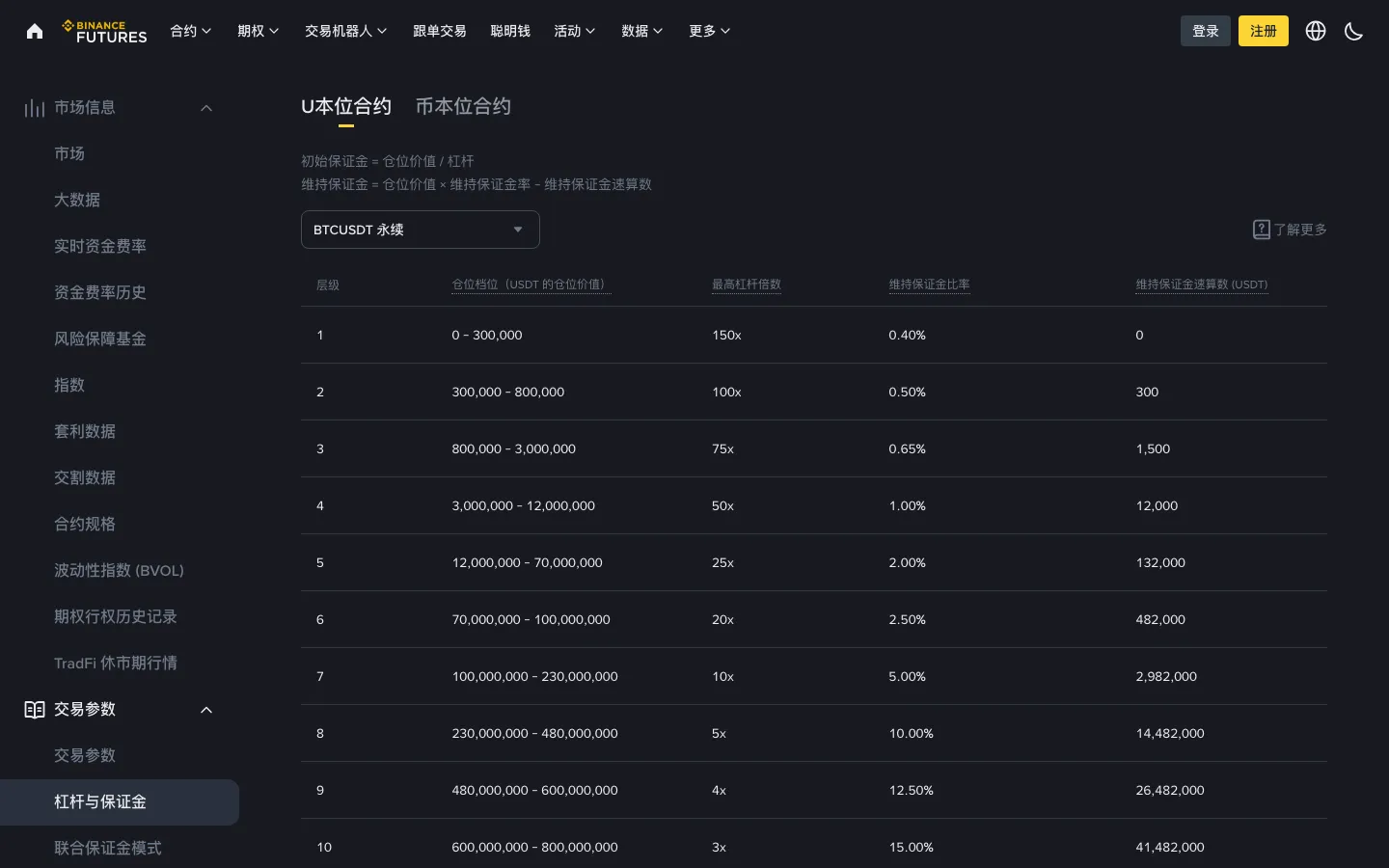The height and width of the screenshot is (868, 1389).
Task: Click the 注册 button
Action: click(1264, 31)
